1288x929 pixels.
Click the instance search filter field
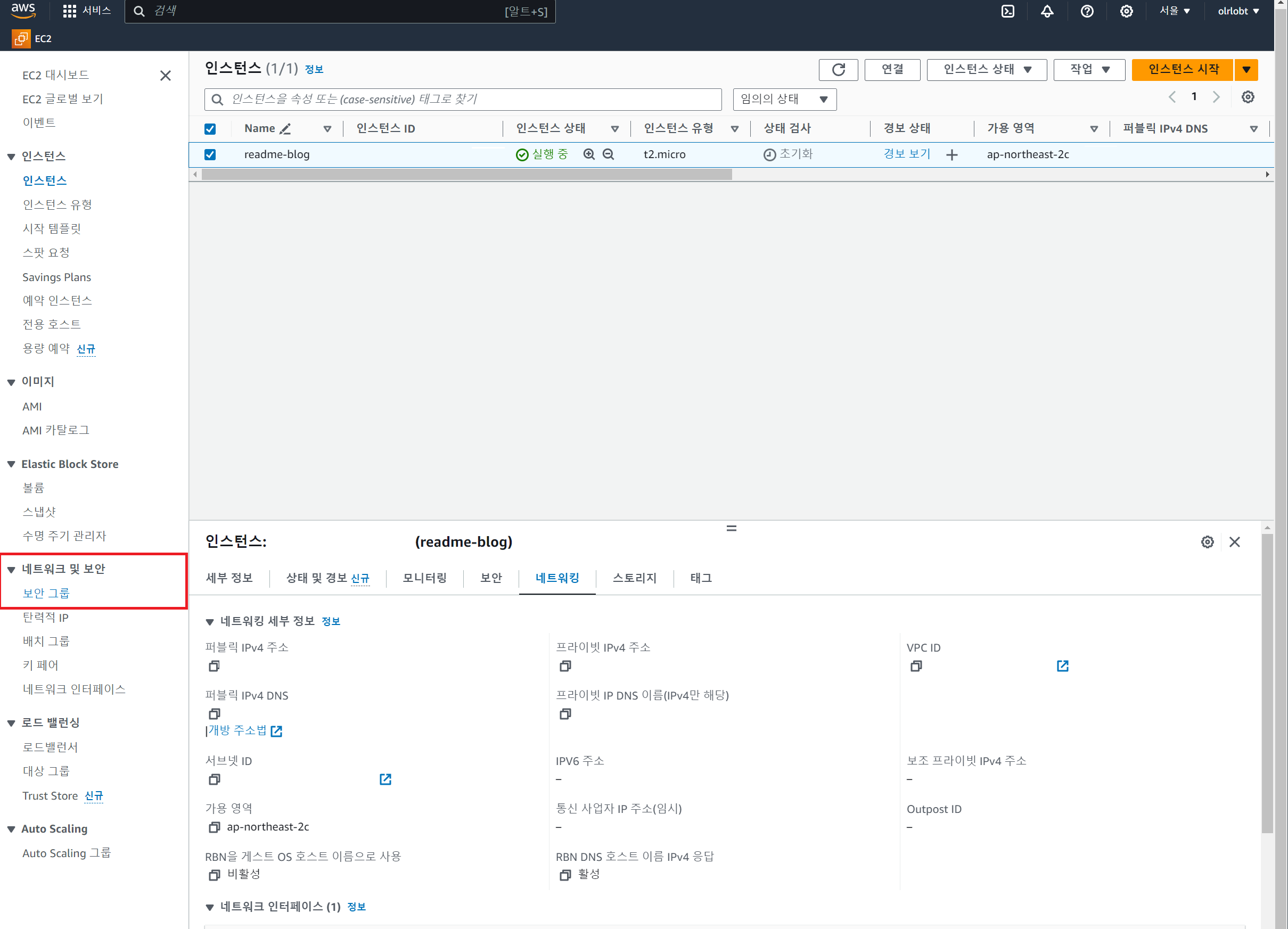pyautogui.click(x=463, y=100)
